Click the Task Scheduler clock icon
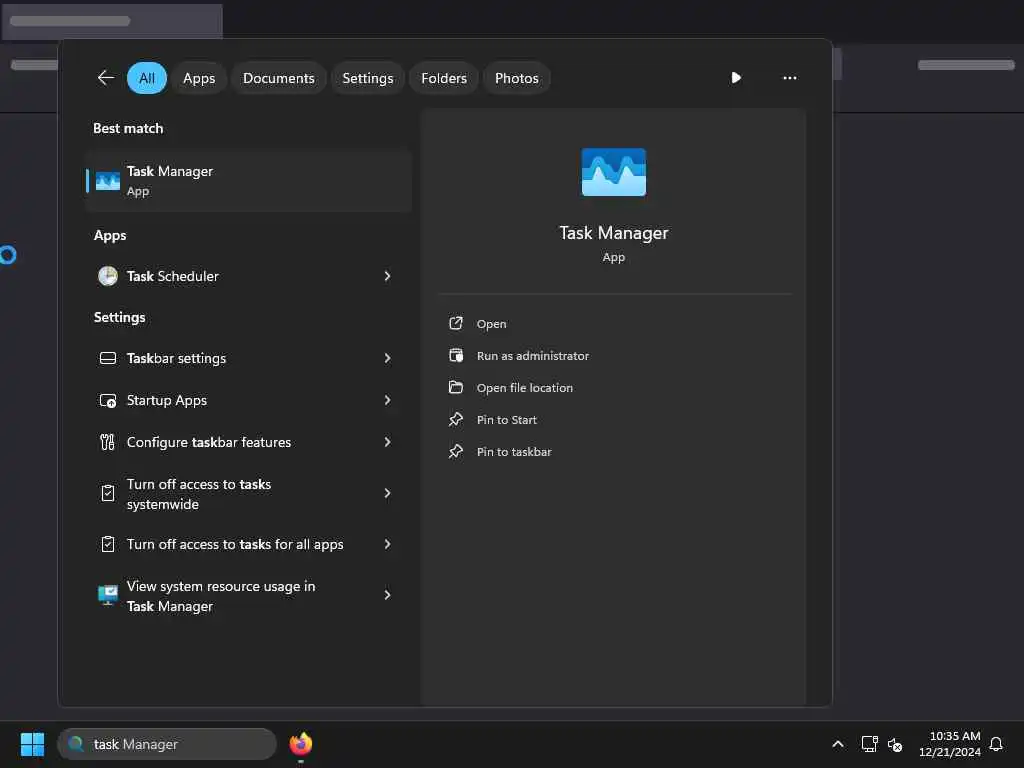The height and width of the screenshot is (768, 1024). coord(108,276)
